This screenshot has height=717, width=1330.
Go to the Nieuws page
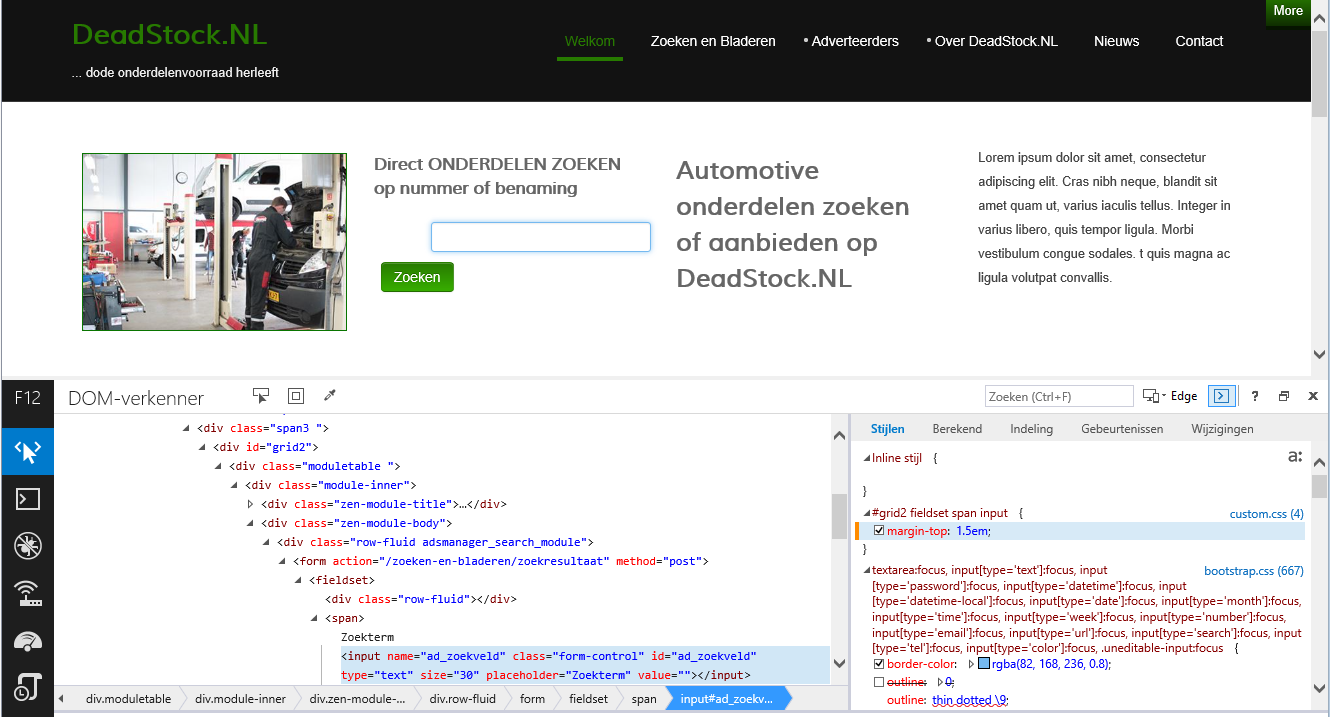click(x=1116, y=41)
